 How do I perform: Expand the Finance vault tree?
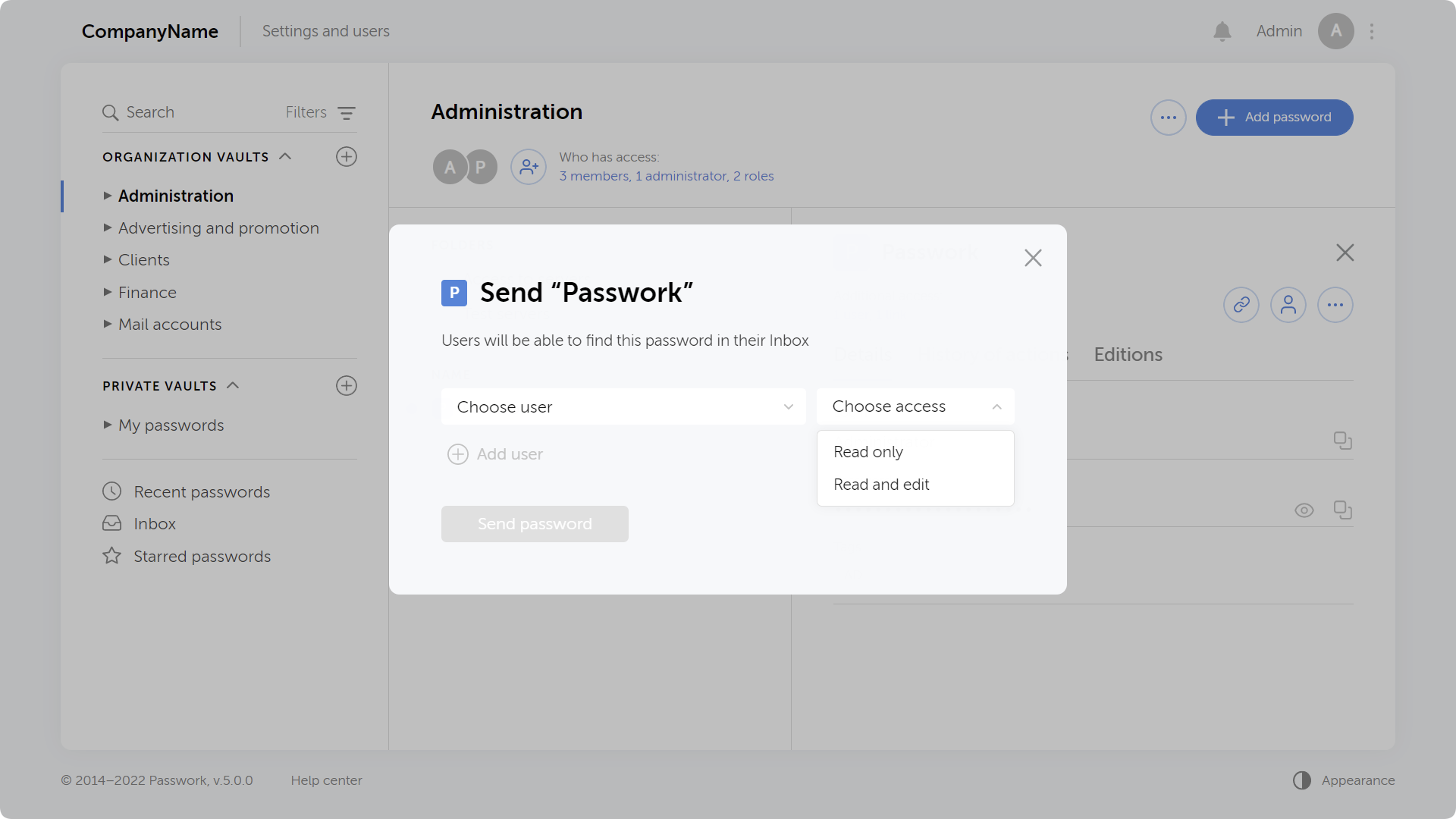tap(108, 293)
